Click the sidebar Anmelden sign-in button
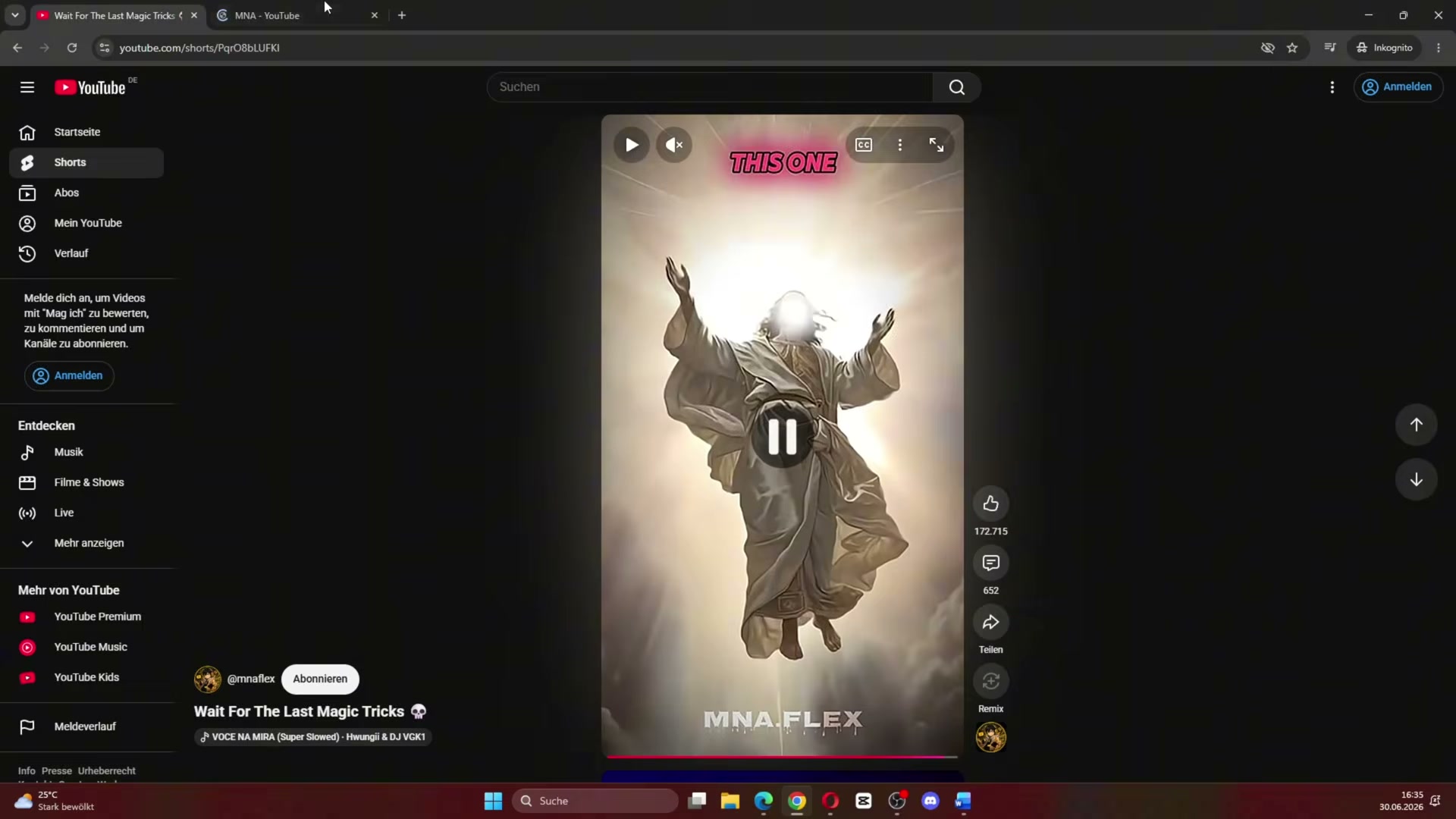The image size is (1456, 819). pyautogui.click(x=69, y=376)
